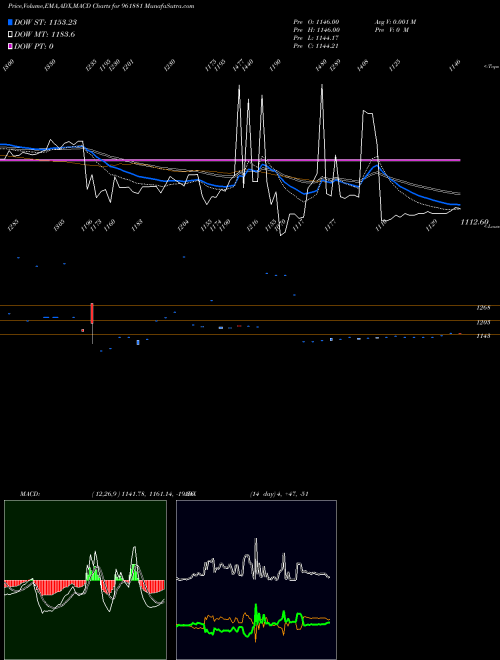Click the 'Pre L: 1144.17' value

click(x=316, y=38)
